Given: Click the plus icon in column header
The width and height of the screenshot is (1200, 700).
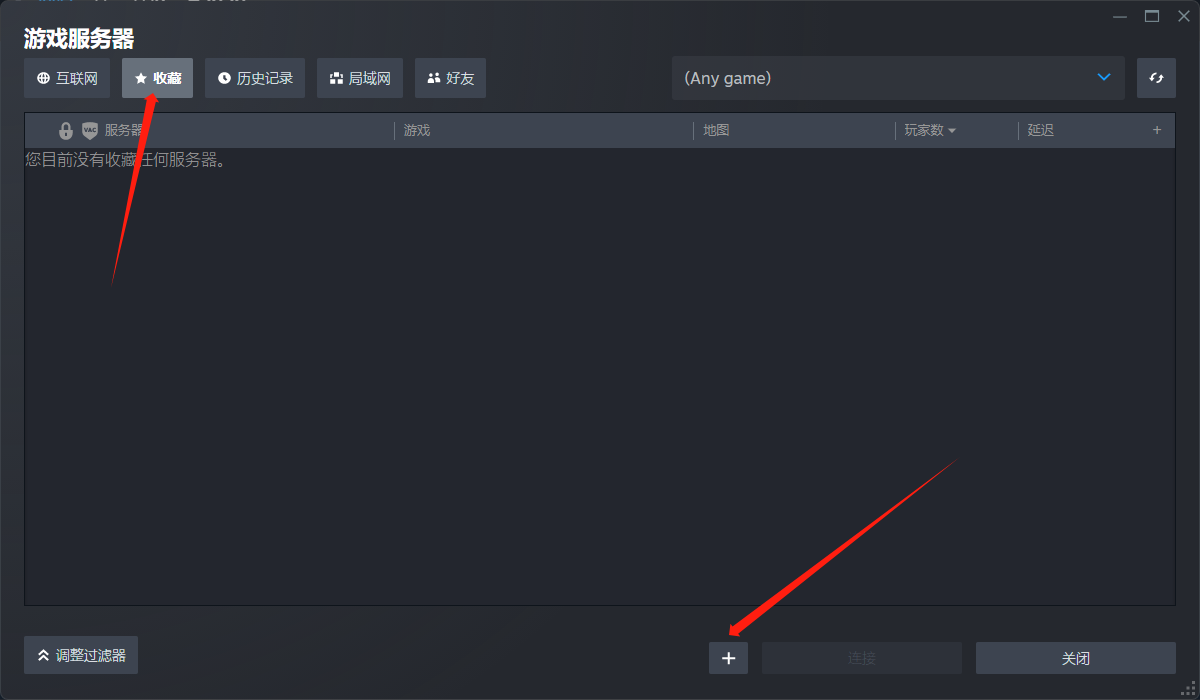Looking at the screenshot, I should 1157,130.
